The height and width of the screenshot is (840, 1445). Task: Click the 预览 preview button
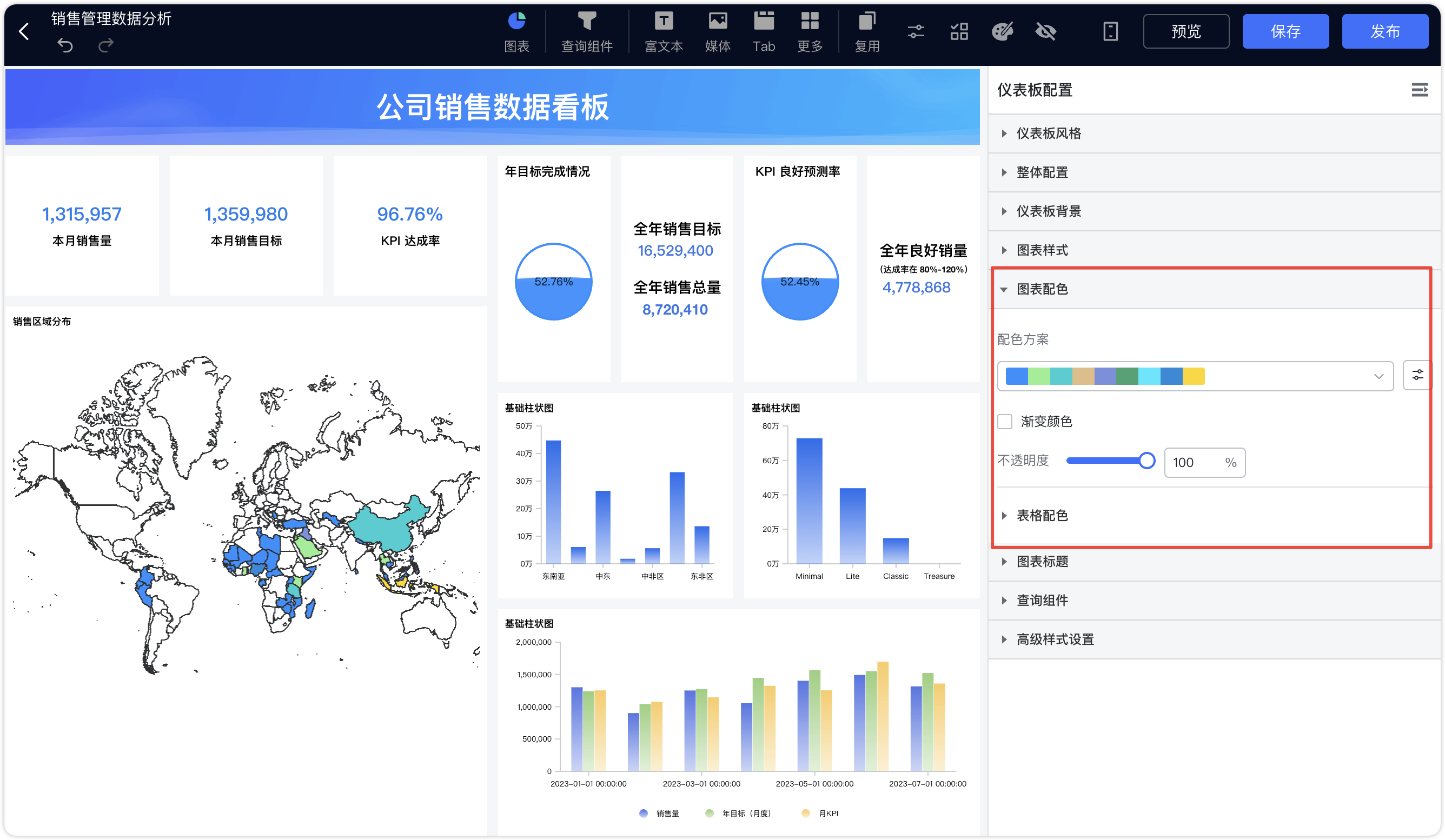(1185, 31)
